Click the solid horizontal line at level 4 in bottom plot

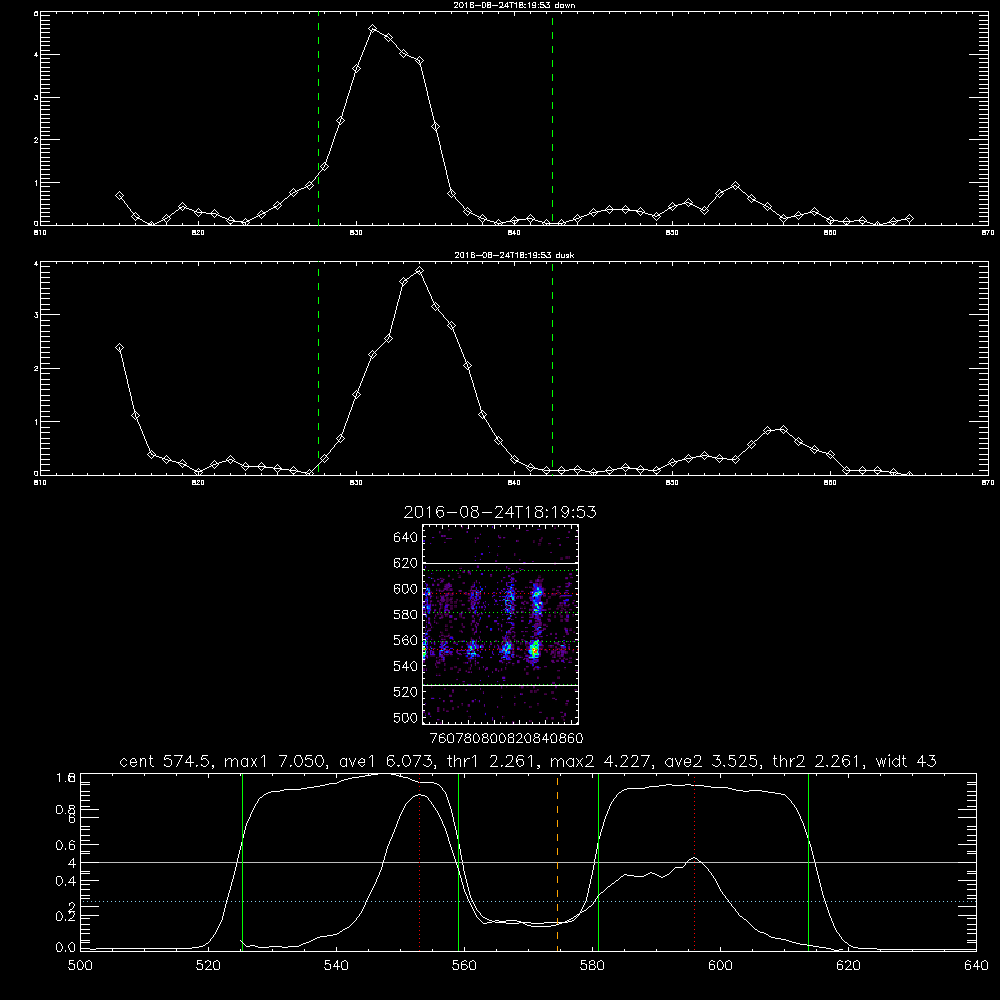528,862
